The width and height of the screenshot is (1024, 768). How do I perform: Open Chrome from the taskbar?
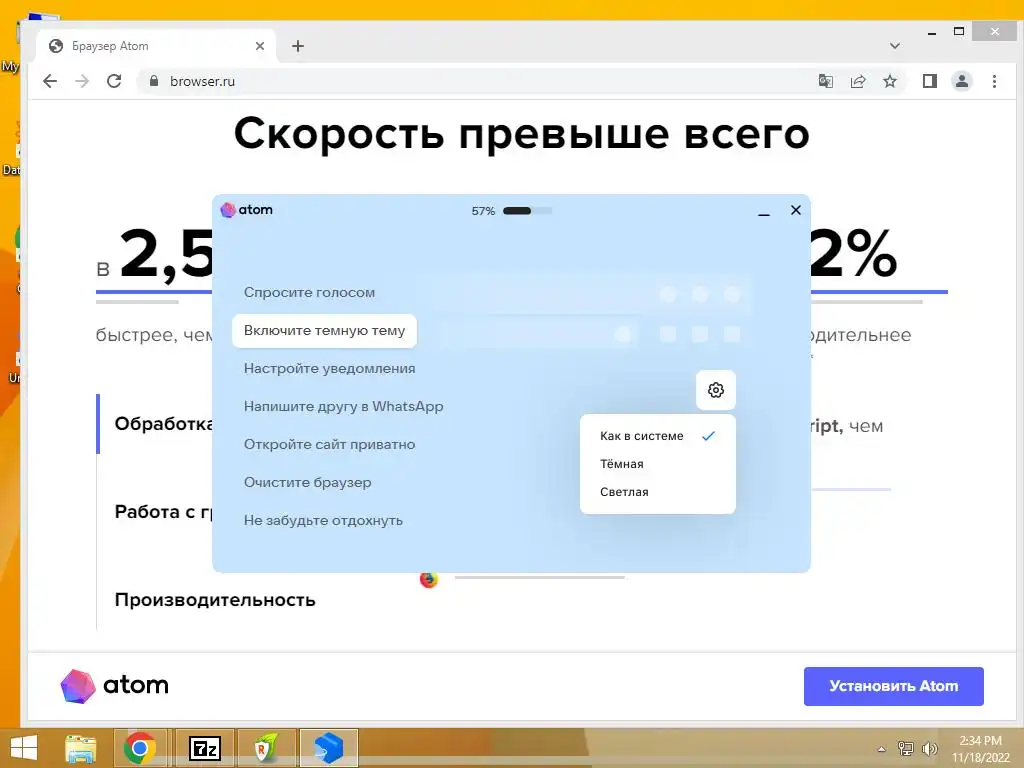click(140, 748)
